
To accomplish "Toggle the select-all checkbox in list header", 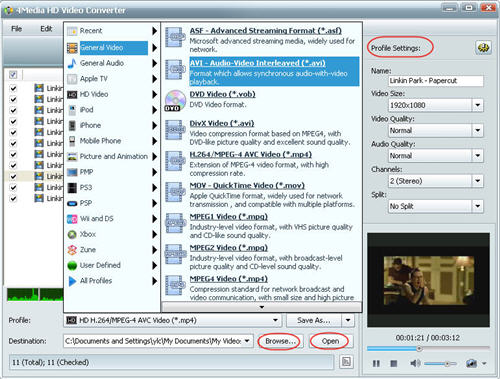I will [x=13, y=75].
